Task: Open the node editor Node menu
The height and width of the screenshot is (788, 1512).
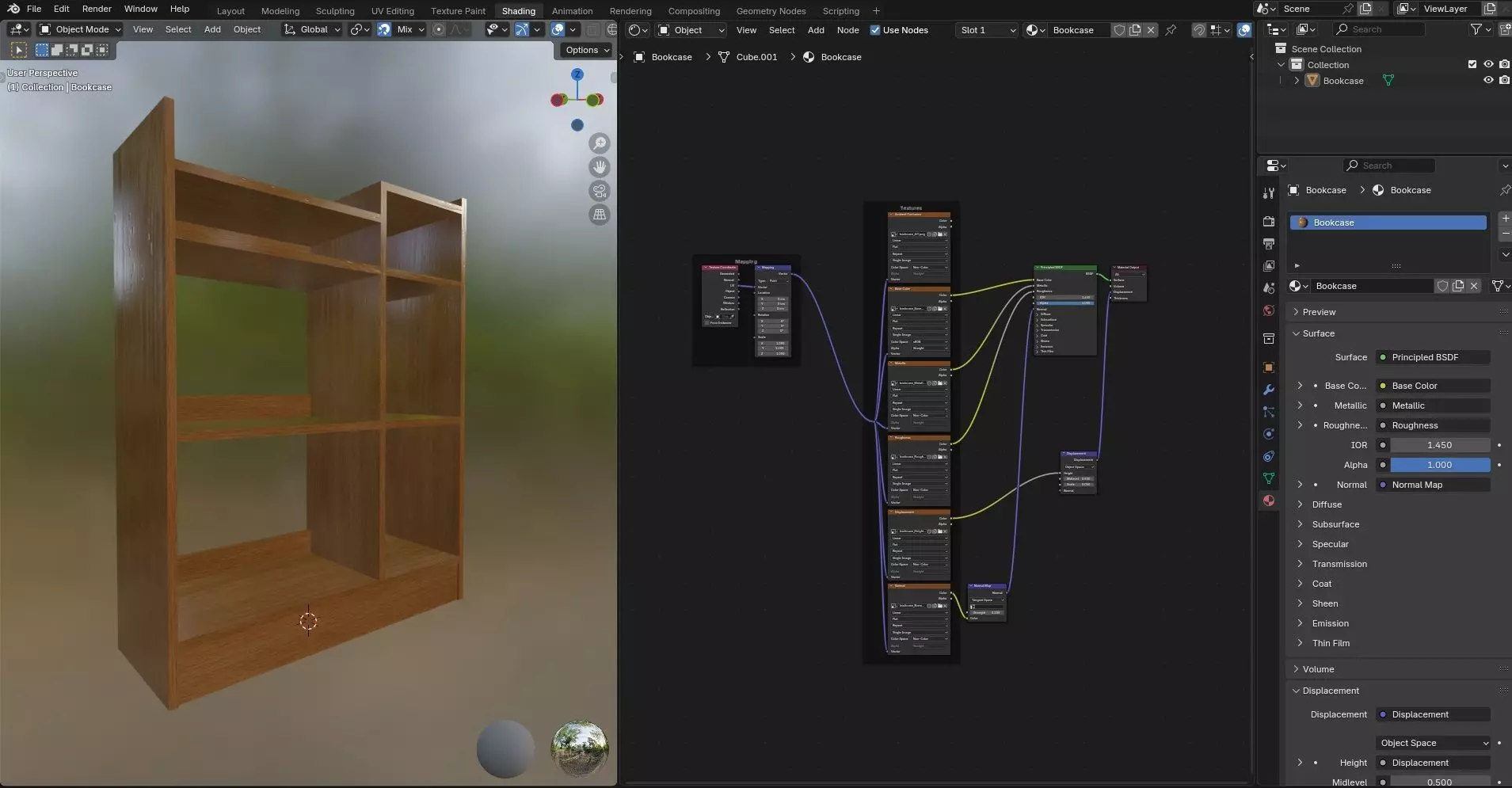Action: coord(847,30)
